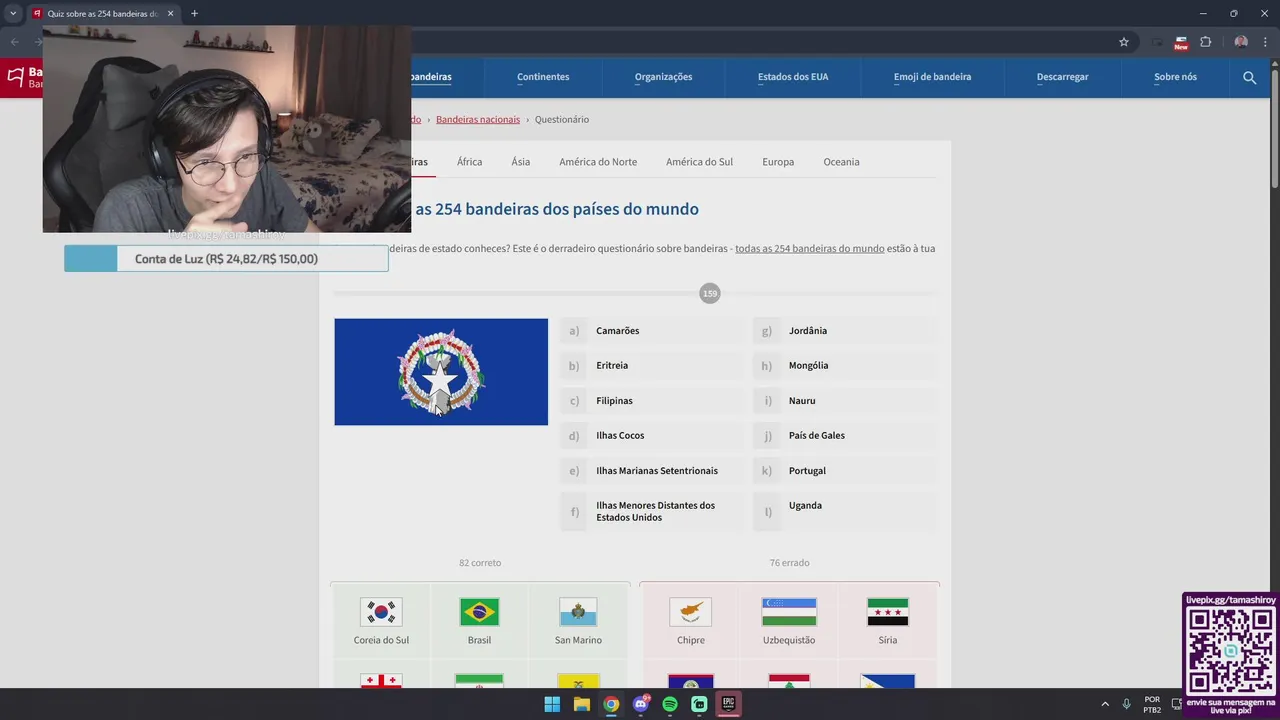Choose answer g) Jordânia
The width and height of the screenshot is (1280, 720).
pos(845,331)
